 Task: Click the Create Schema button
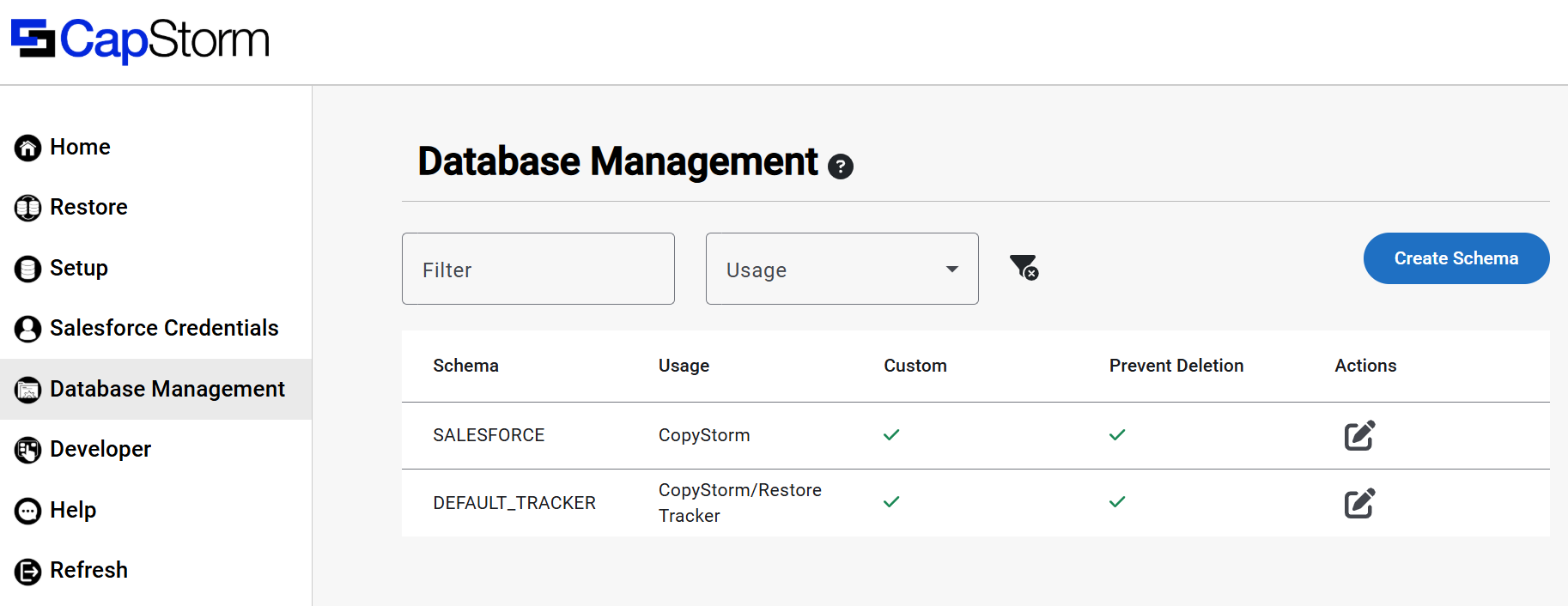coord(1456,258)
